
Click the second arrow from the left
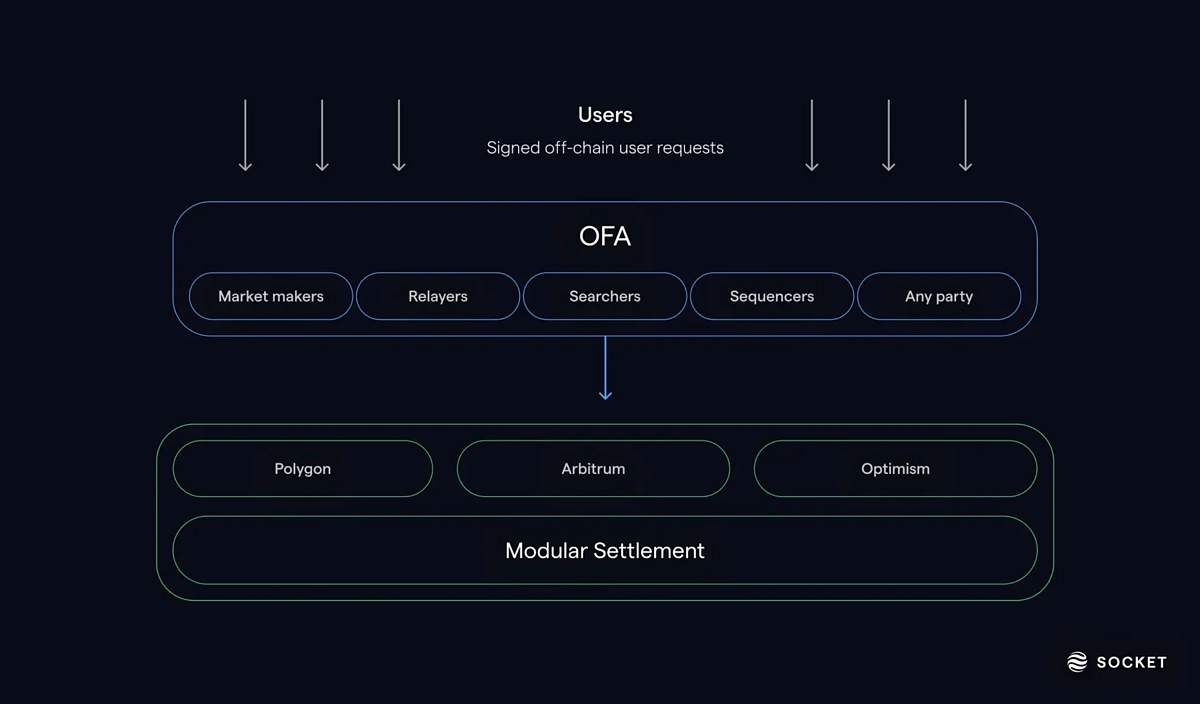click(322, 135)
